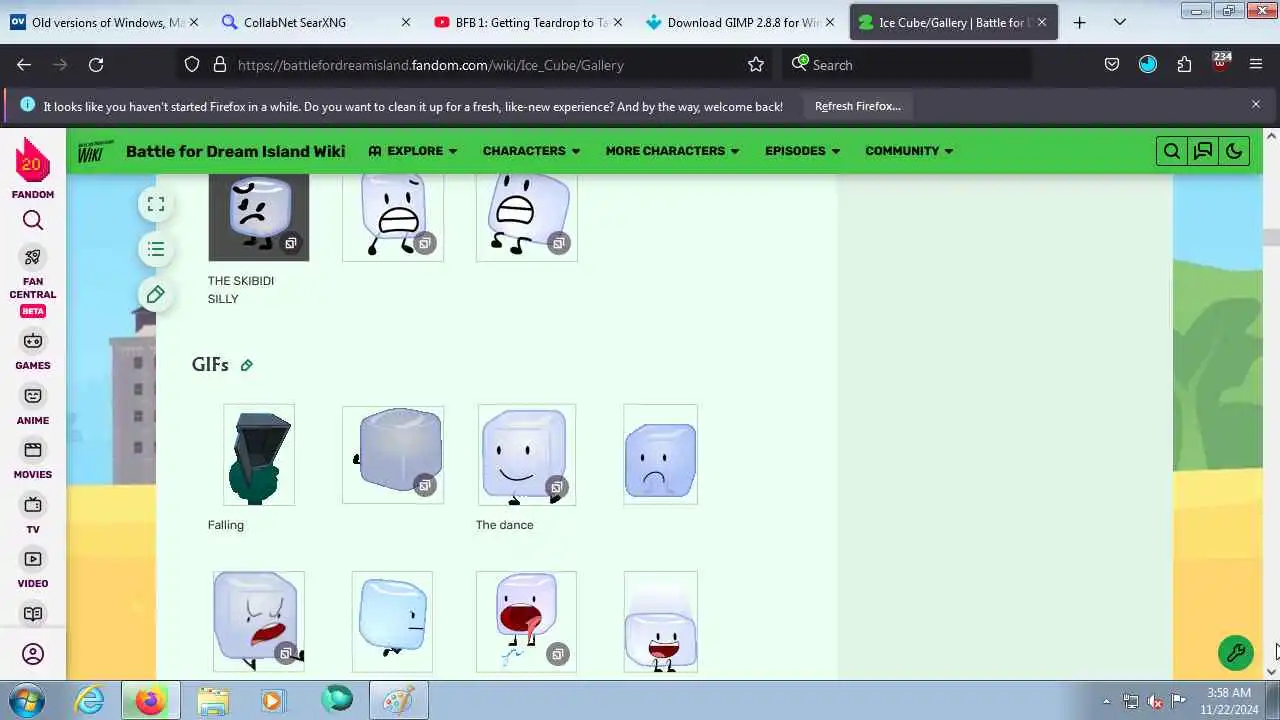Open the wiki discussions icon

click(1203, 151)
